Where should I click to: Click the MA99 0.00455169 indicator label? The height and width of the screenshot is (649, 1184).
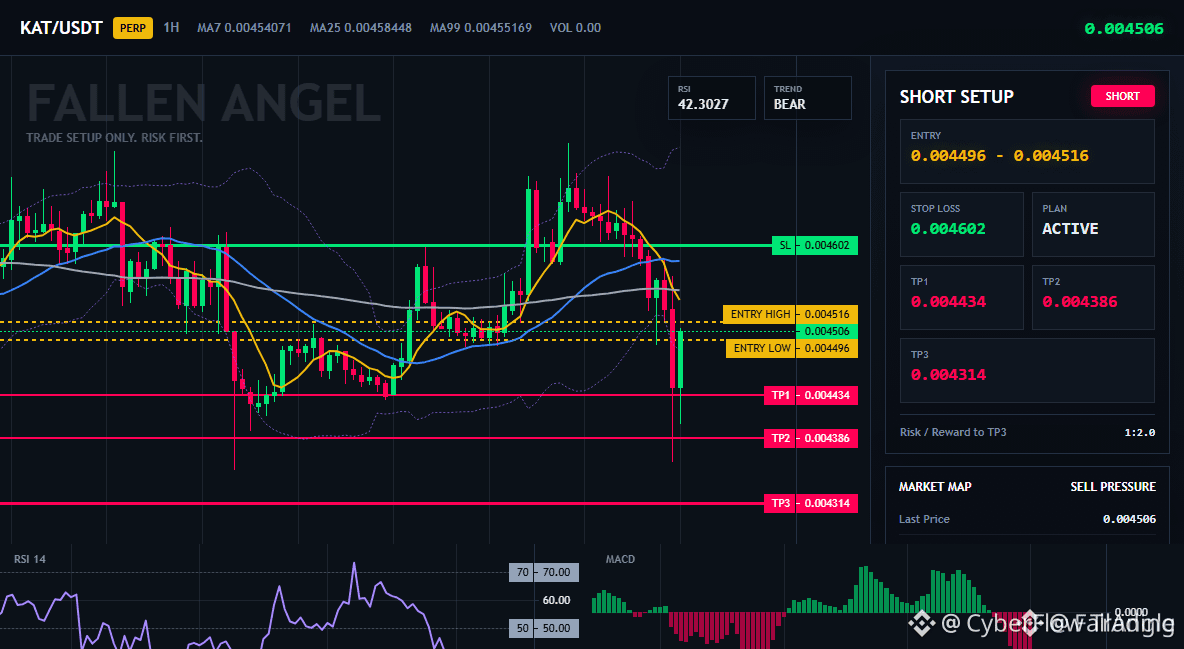[480, 28]
